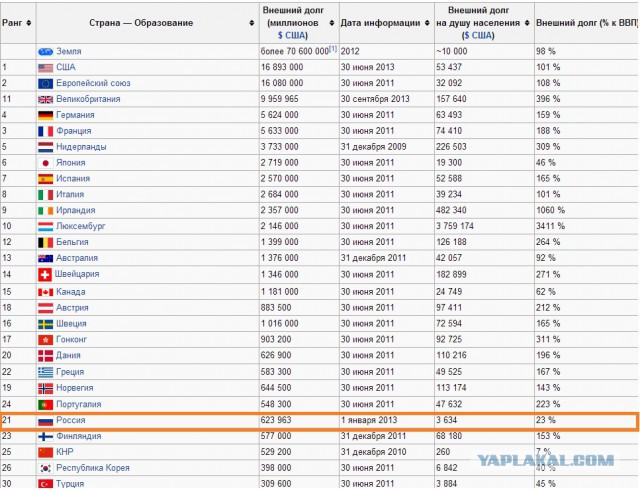This screenshot has width=640, height=490.
Task: Click the Великобритания flag icon
Action: point(45,100)
